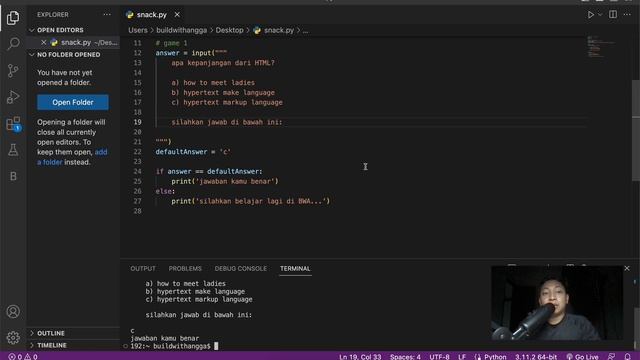The image size is (640, 360).
Task: Open the Manage gear icon
Action: pyautogui.click(x=13, y=338)
